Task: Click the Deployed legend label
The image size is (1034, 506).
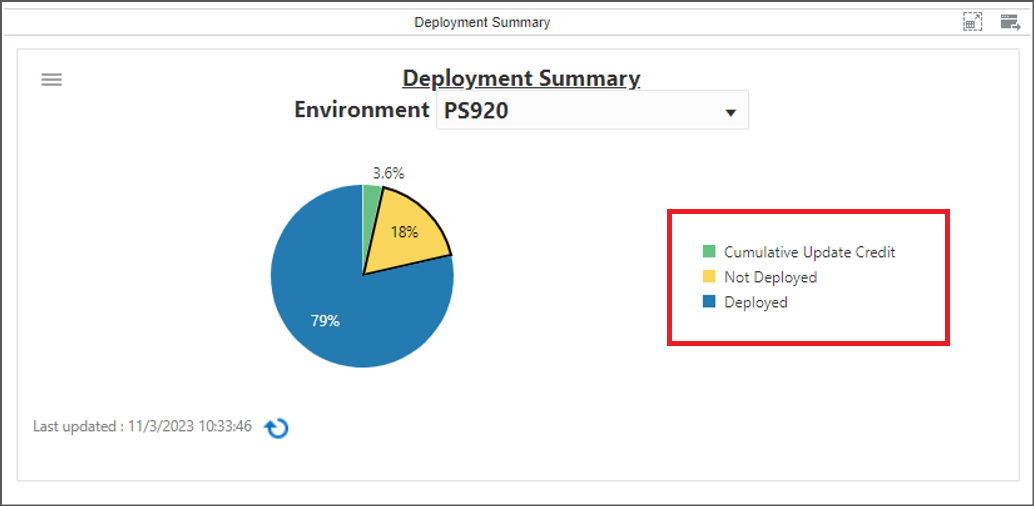Action: [x=756, y=303]
